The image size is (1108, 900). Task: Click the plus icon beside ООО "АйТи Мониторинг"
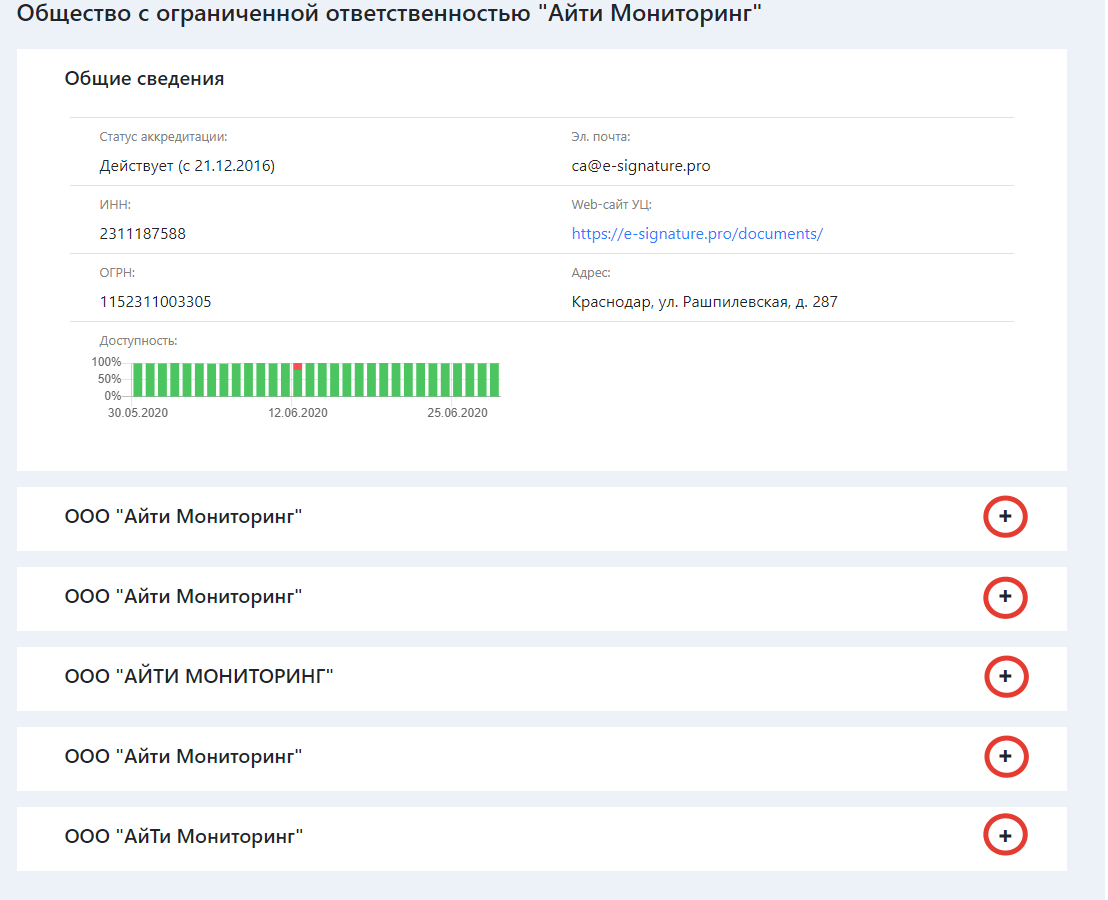pos(1005,836)
